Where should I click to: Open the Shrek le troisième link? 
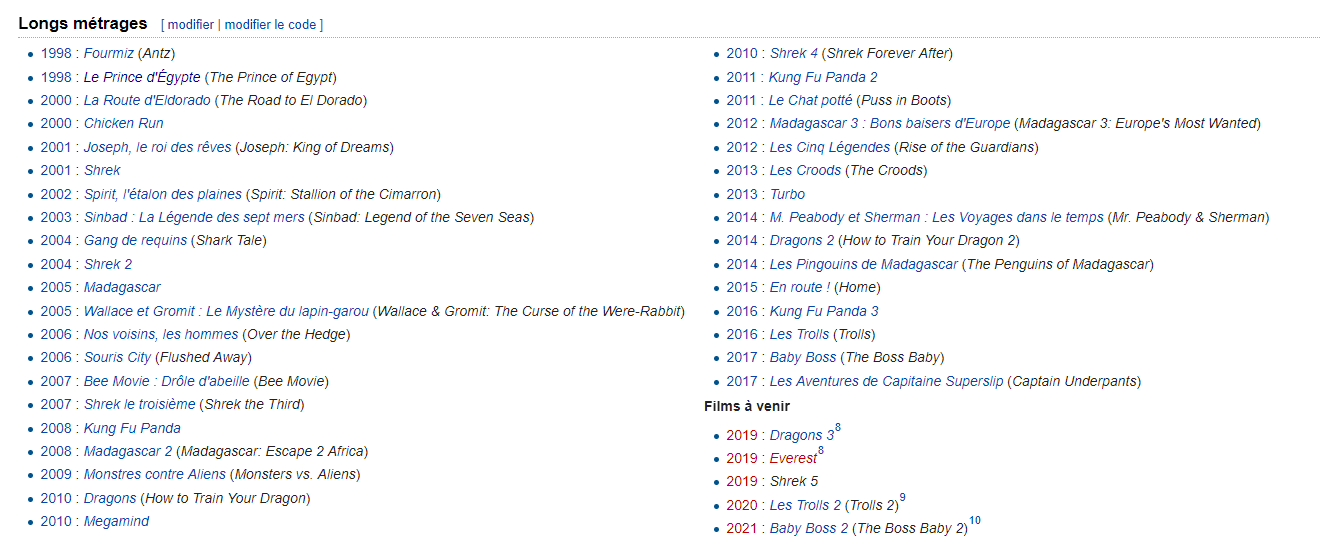point(140,404)
